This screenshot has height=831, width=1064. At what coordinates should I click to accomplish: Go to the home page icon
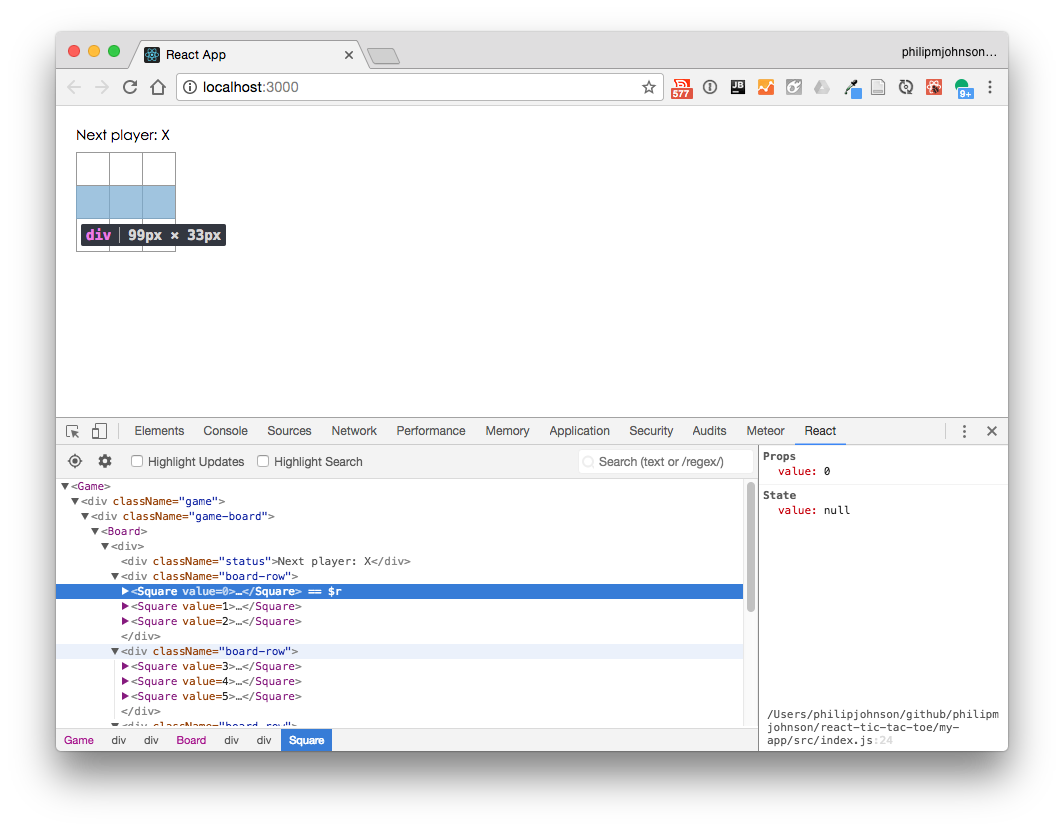pyautogui.click(x=158, y=87)
